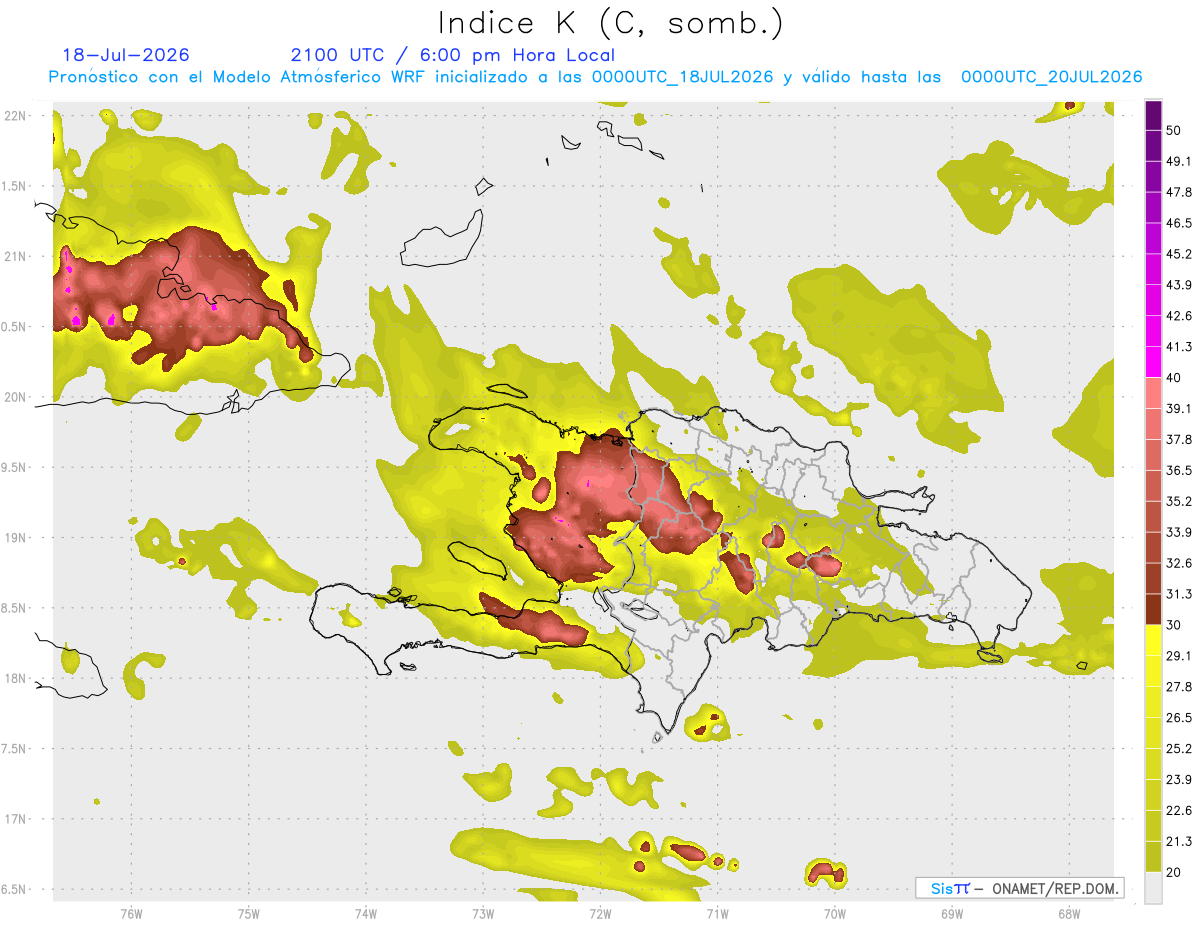The height and width of the screenshot is (927, 1200).
Task: Click the magenta color bar segment between 40 and 41.3
Action: pos(1153,362)
